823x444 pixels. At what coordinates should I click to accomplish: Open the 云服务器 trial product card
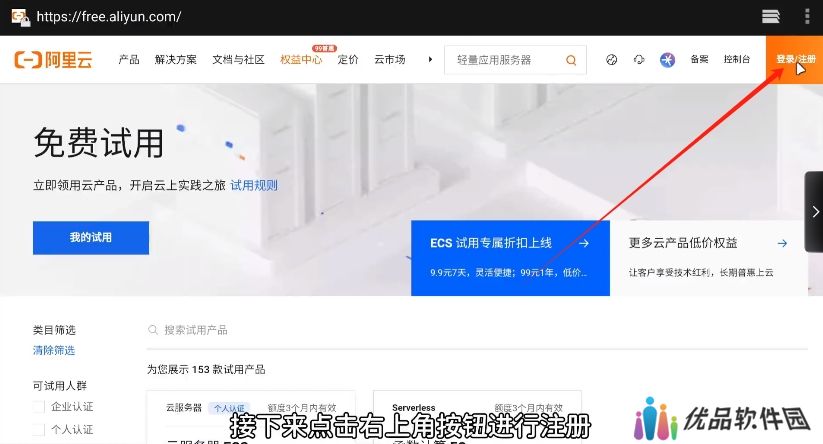(x=251, y=417)
